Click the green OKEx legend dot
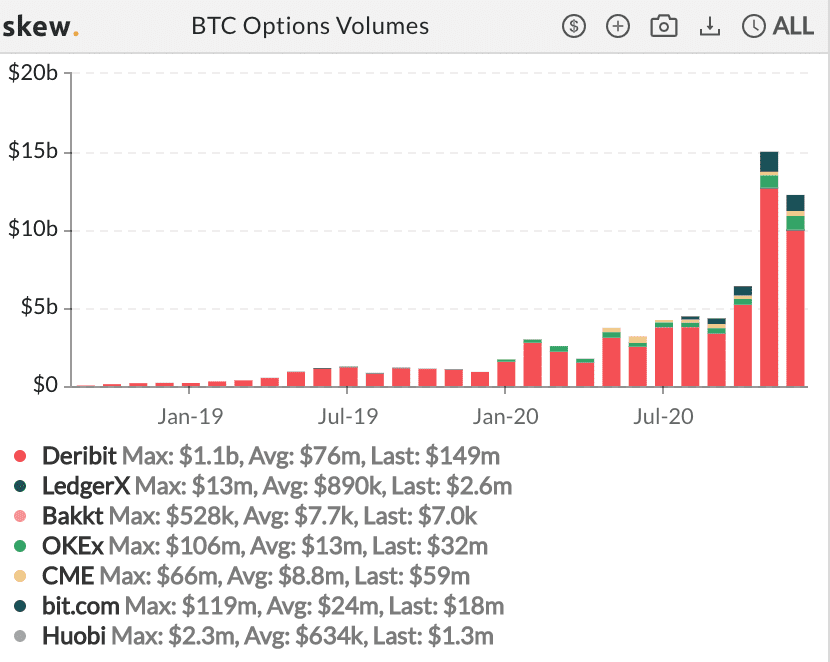The width and height of the screenshot is (830, 662). point(20,546)
